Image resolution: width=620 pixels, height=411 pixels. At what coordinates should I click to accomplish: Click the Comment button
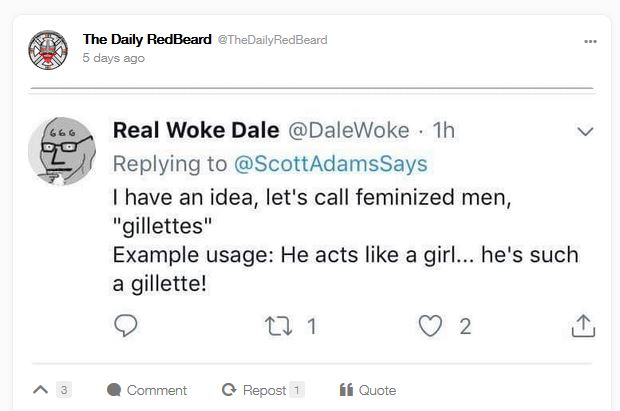[146, 390]
